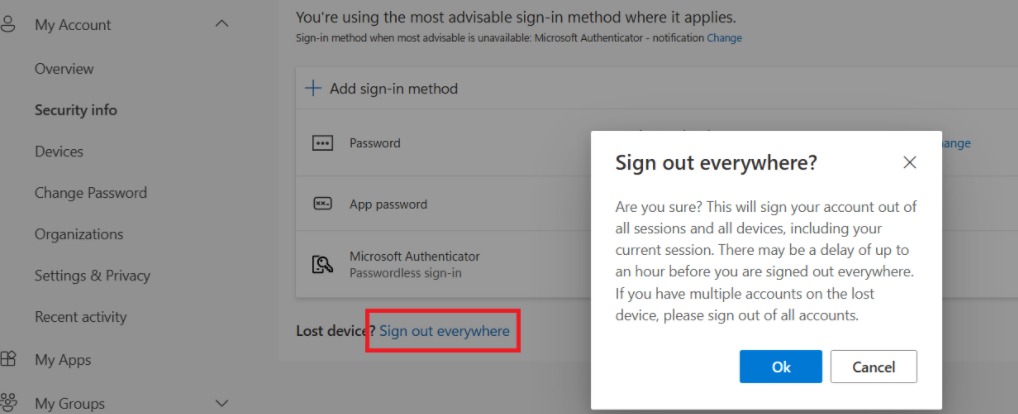Select Security info in sidebar
This screenshot has width=1018, height=414.
tap(76, 110)
